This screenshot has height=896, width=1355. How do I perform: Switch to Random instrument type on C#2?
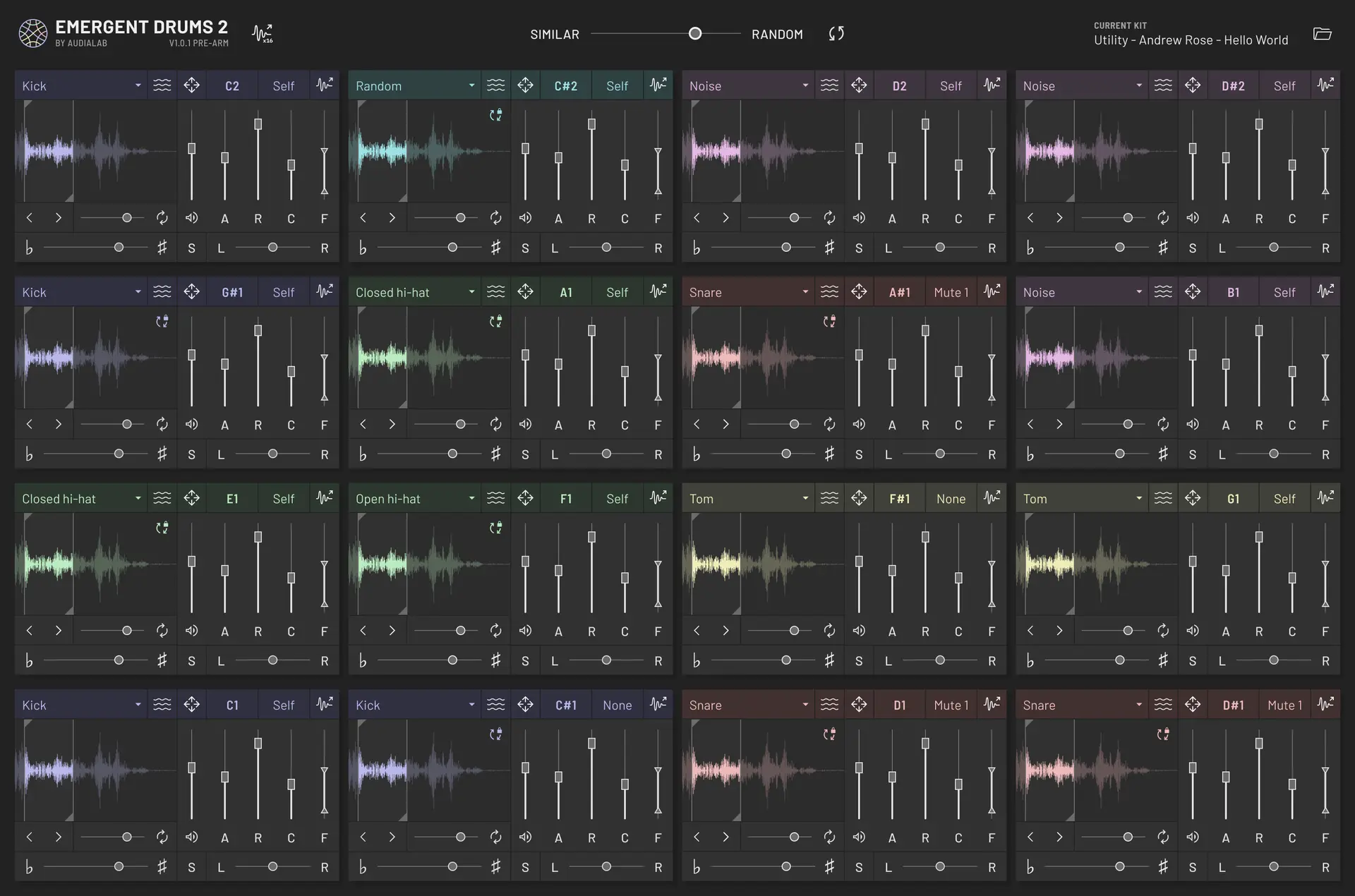click(x=413, y=85)
